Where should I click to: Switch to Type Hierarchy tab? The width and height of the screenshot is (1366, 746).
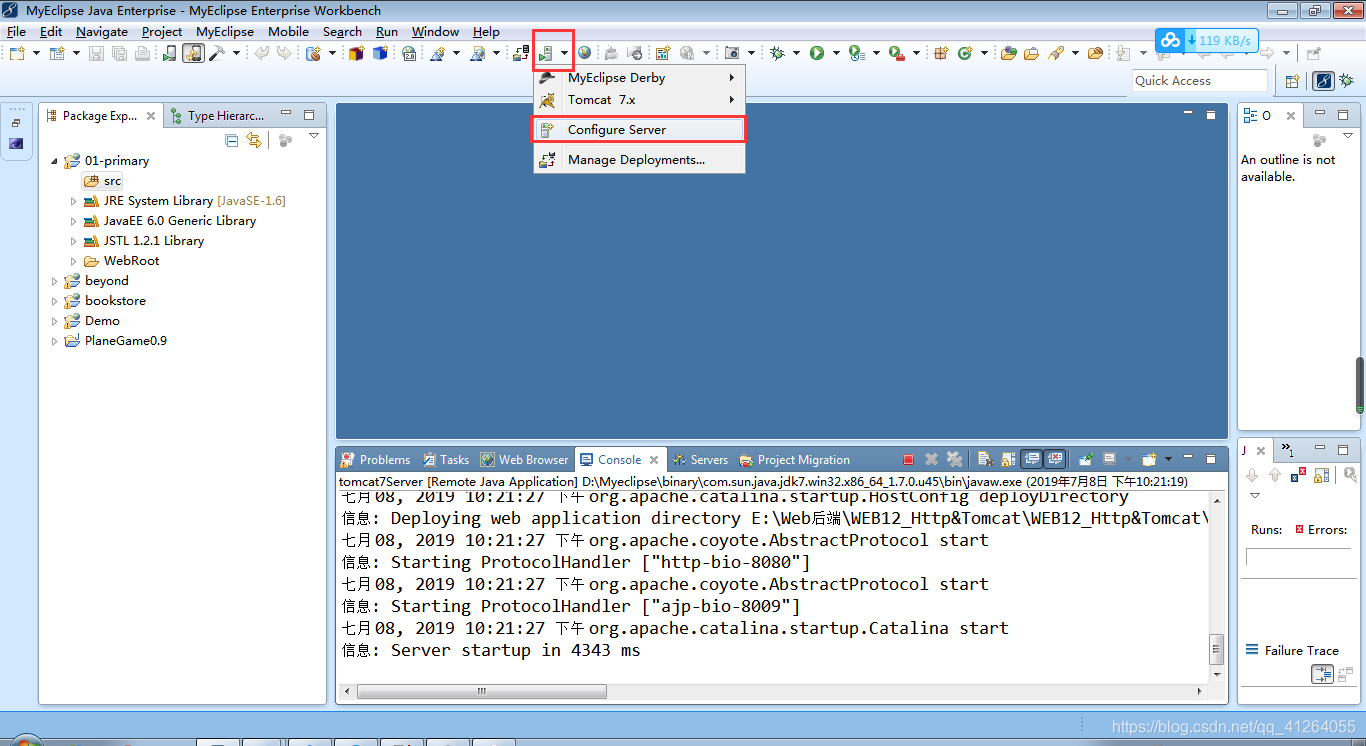click(217, 116)
